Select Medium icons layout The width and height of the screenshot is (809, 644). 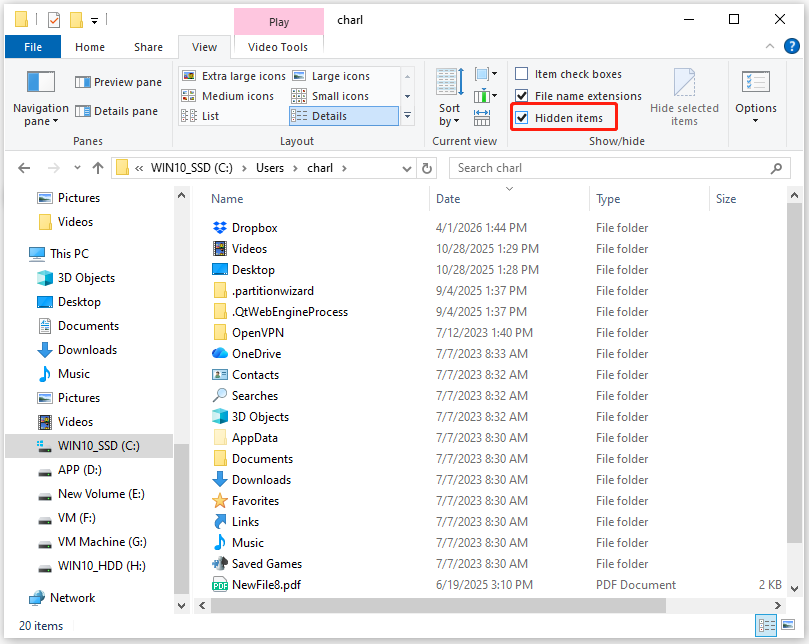(x=228, y=96)
